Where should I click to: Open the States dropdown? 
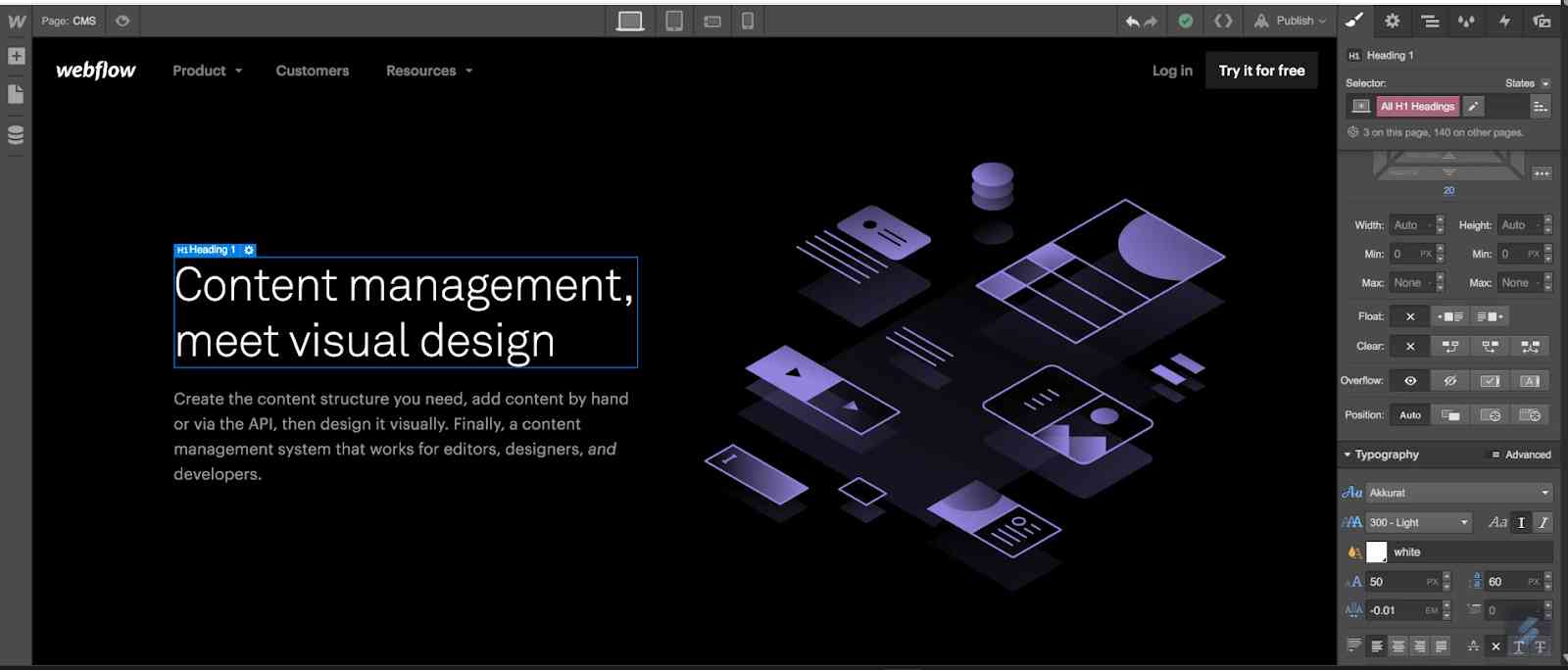click(x=1528, y=83)
